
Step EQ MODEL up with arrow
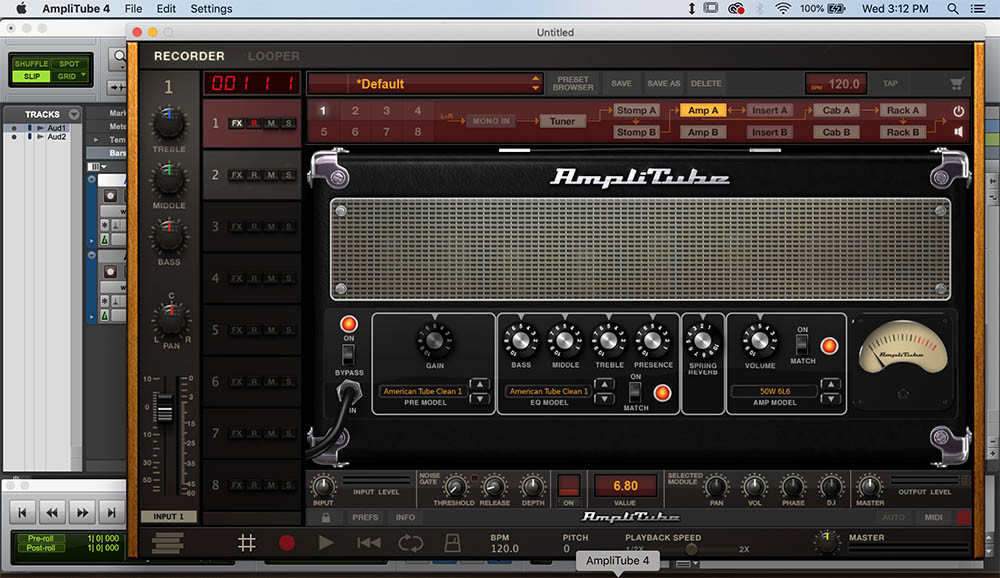point(603,384)
